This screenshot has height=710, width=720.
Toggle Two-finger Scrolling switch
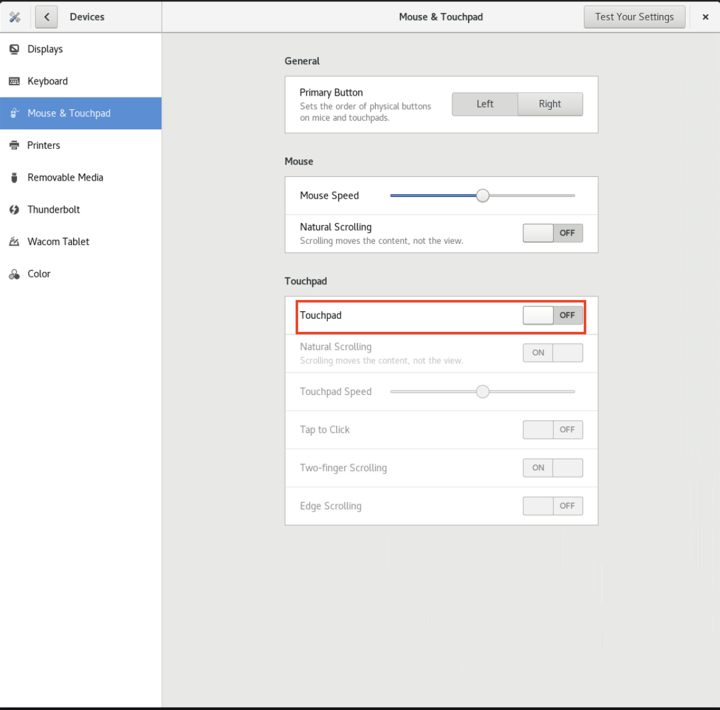pos(553,468)
